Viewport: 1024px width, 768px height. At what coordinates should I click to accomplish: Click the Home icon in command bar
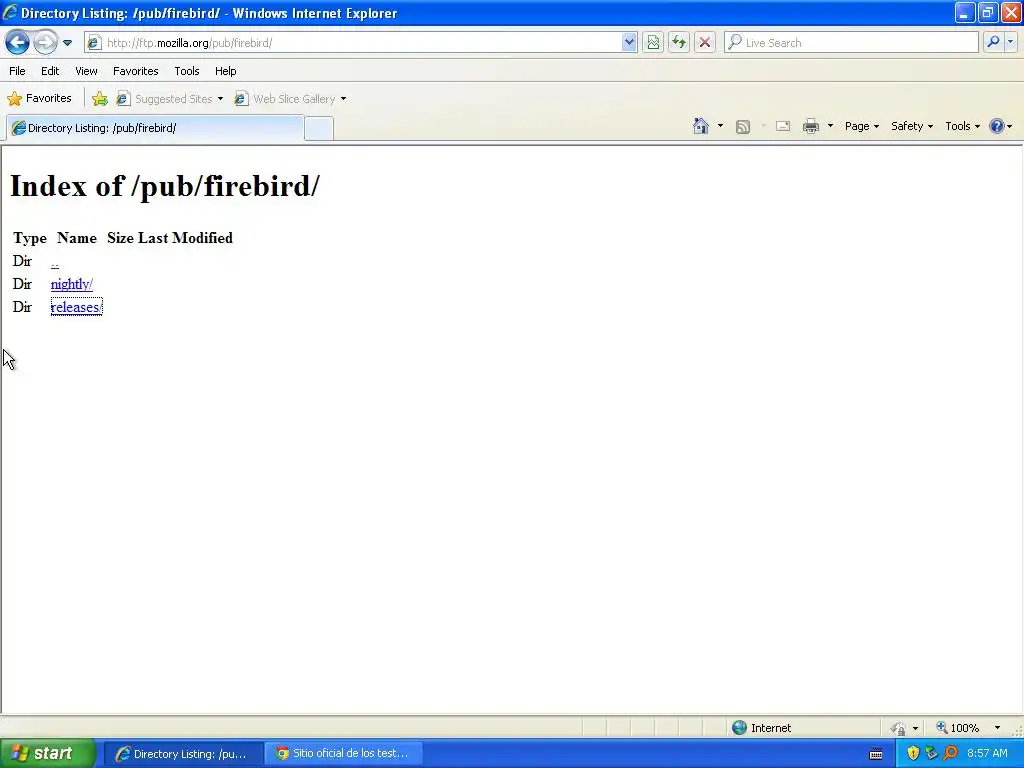(x=701, y=126)
